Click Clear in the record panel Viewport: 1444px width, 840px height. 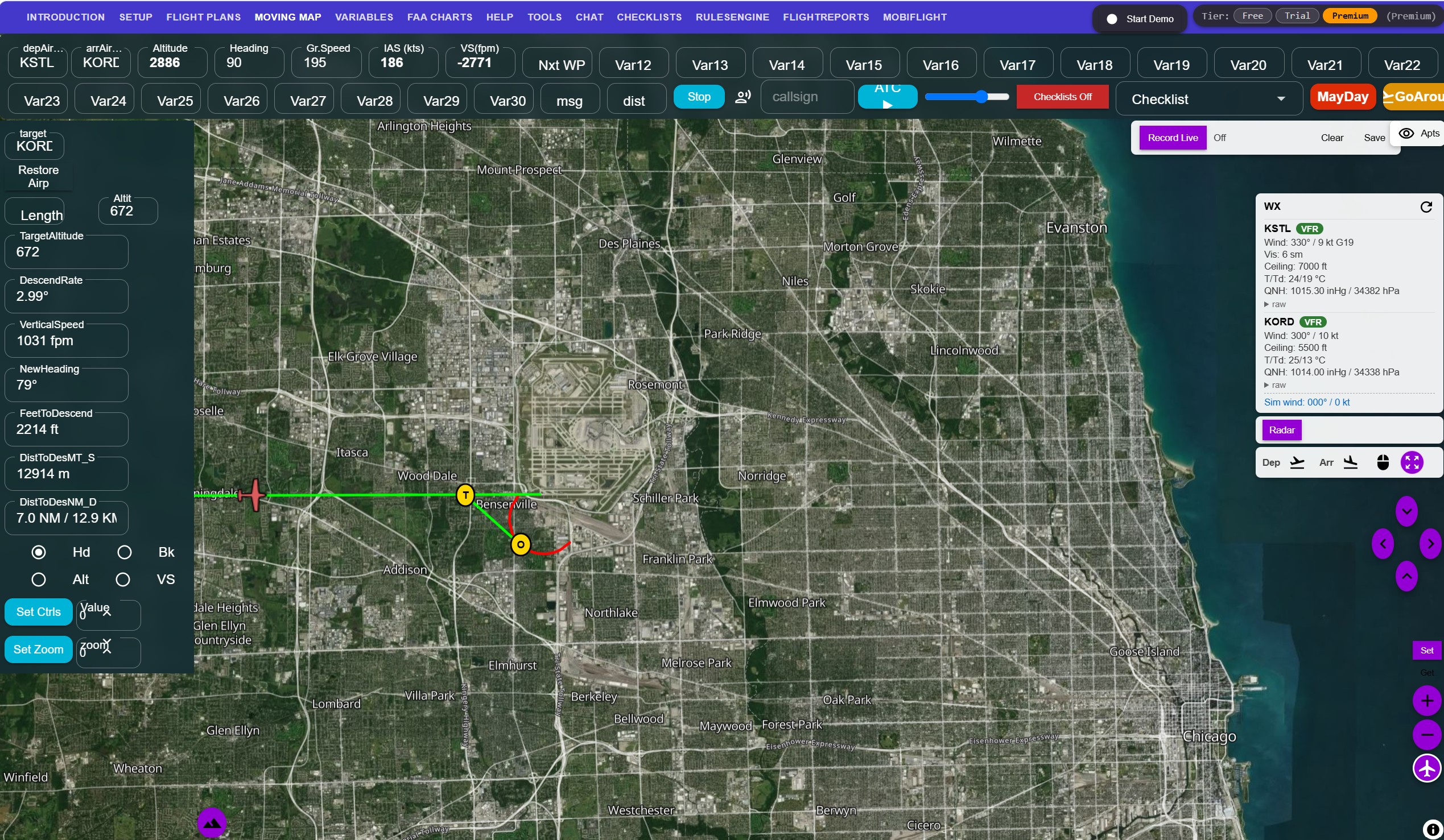(x=1332, y=138)
